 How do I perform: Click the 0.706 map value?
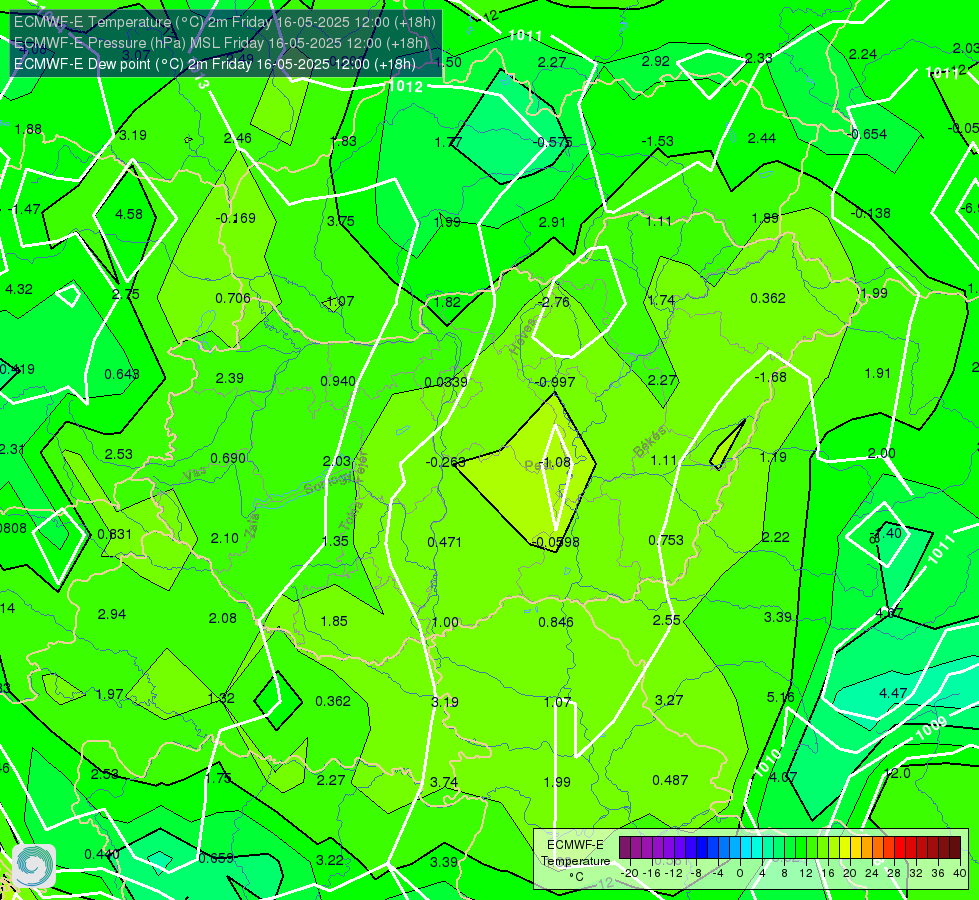click(x=233, y=299)
